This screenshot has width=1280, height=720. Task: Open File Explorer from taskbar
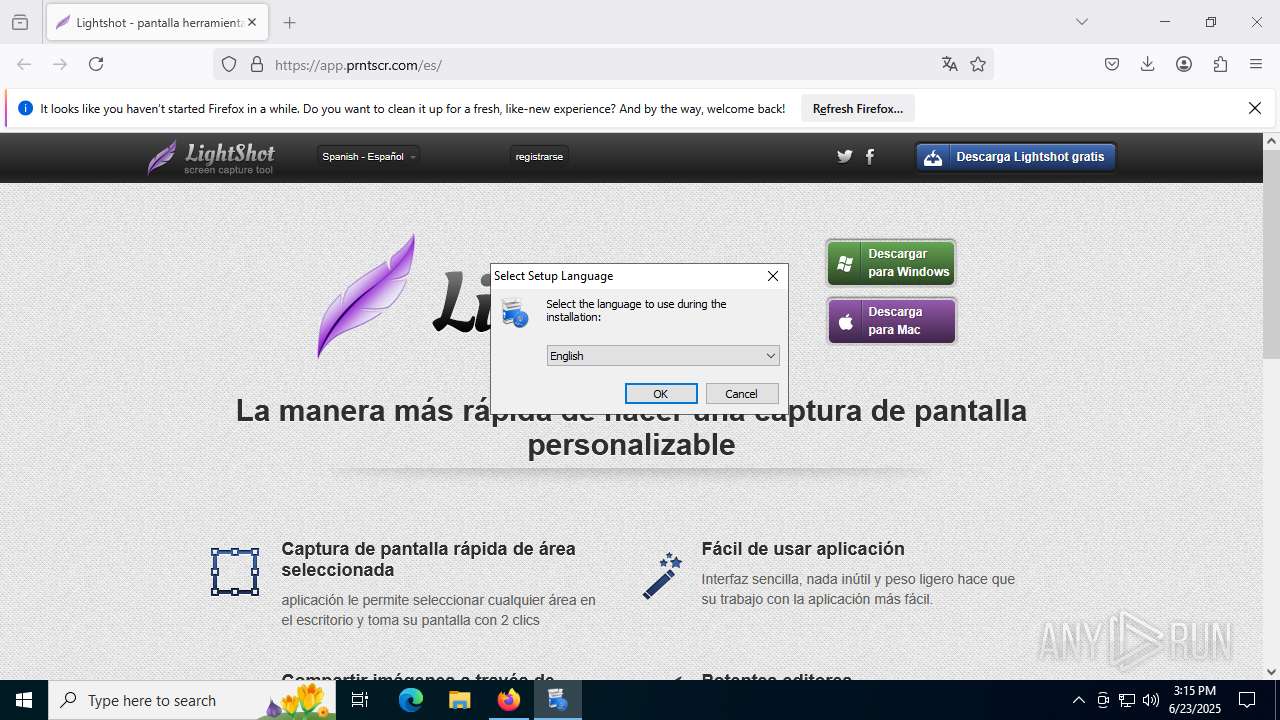(x=459, y=700)
